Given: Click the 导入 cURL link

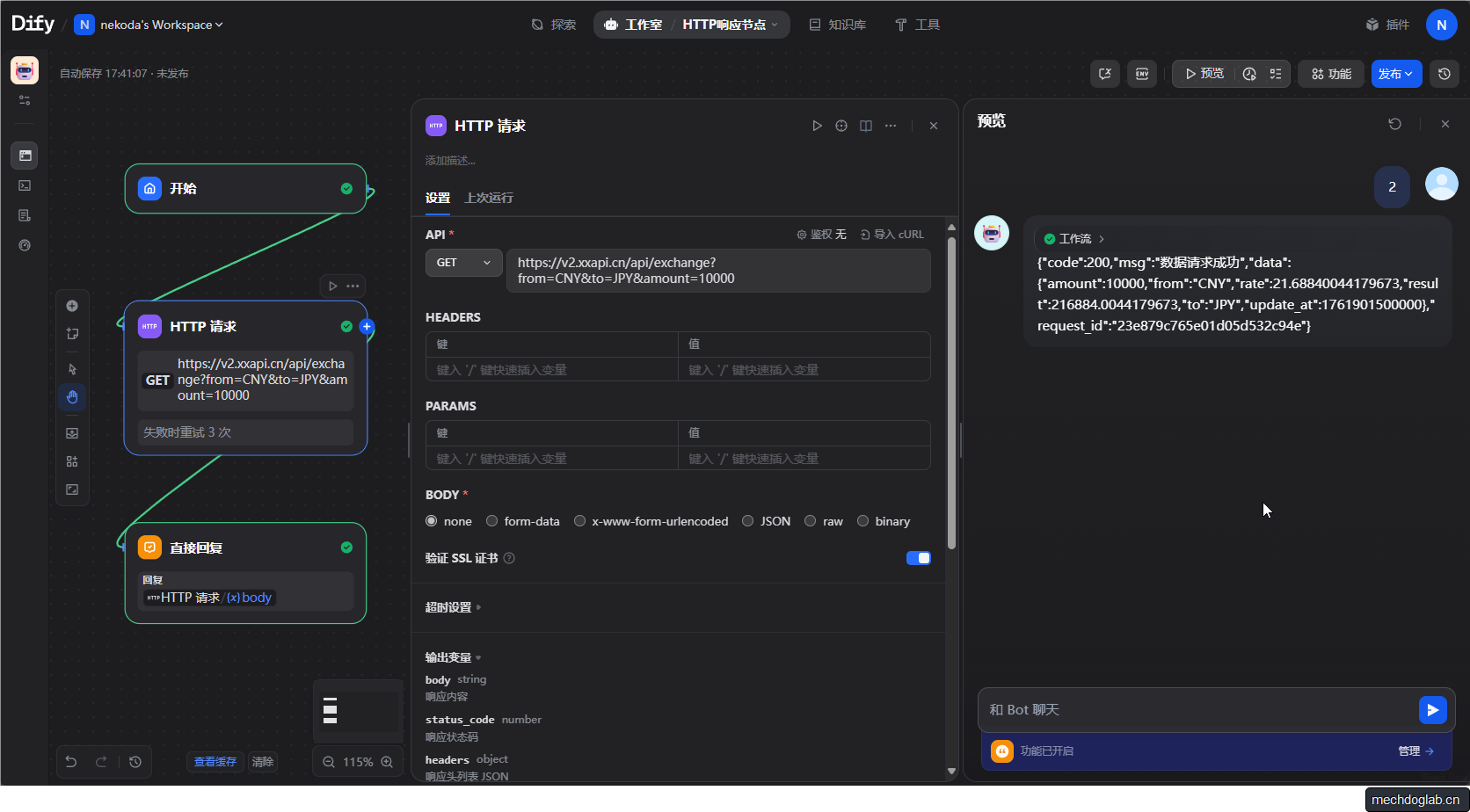Looking at the screenshot, I should (892, 234).
